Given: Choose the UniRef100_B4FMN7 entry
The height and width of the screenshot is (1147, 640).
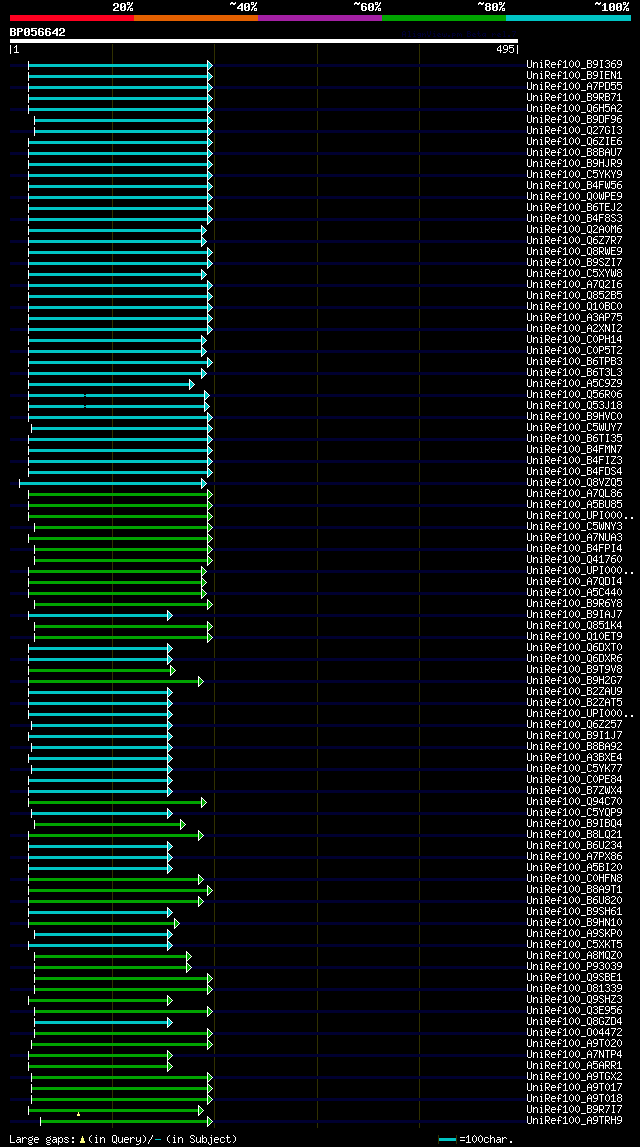Looking at the screenshot, I should tap(574, 449).
